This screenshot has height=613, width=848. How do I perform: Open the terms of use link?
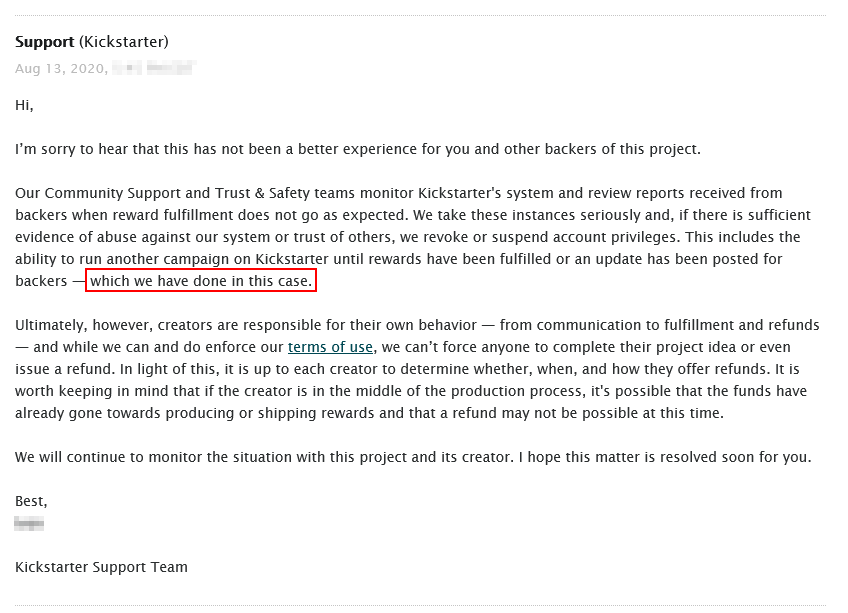click(x=330, y=347)
